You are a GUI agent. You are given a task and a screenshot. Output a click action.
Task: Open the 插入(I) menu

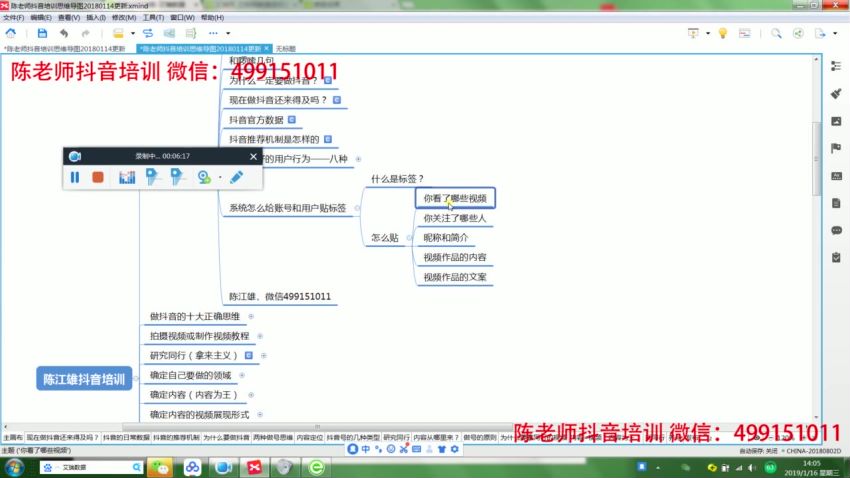tap(96, 18)
